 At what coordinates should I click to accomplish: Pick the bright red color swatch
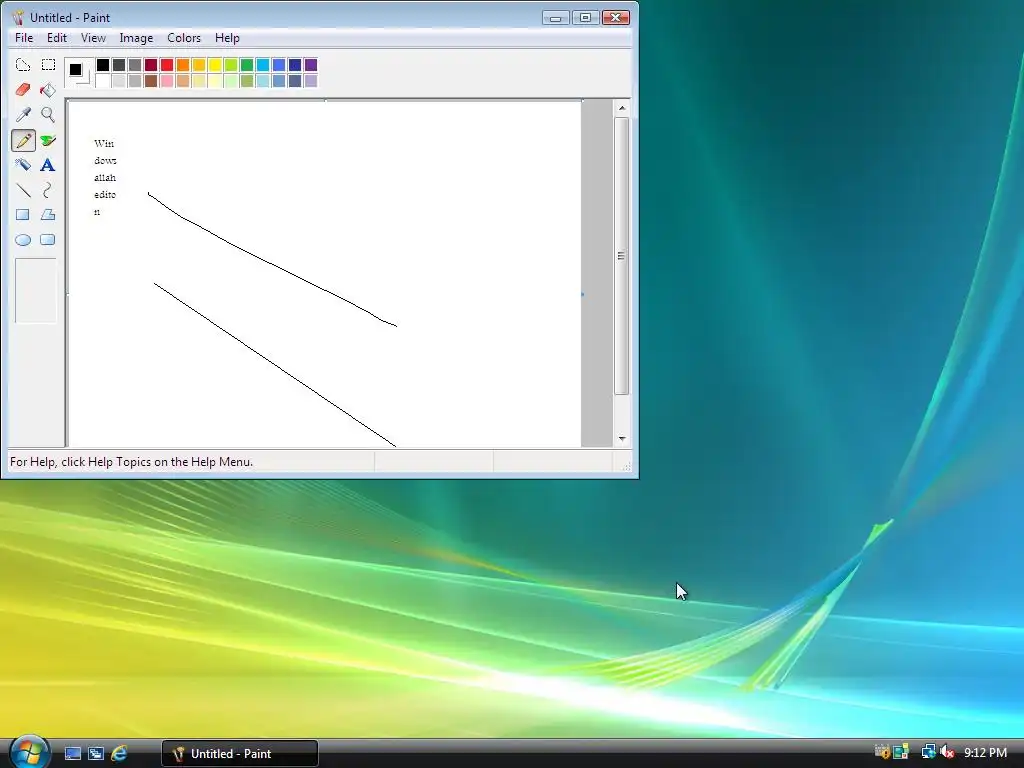click(167, 65)
